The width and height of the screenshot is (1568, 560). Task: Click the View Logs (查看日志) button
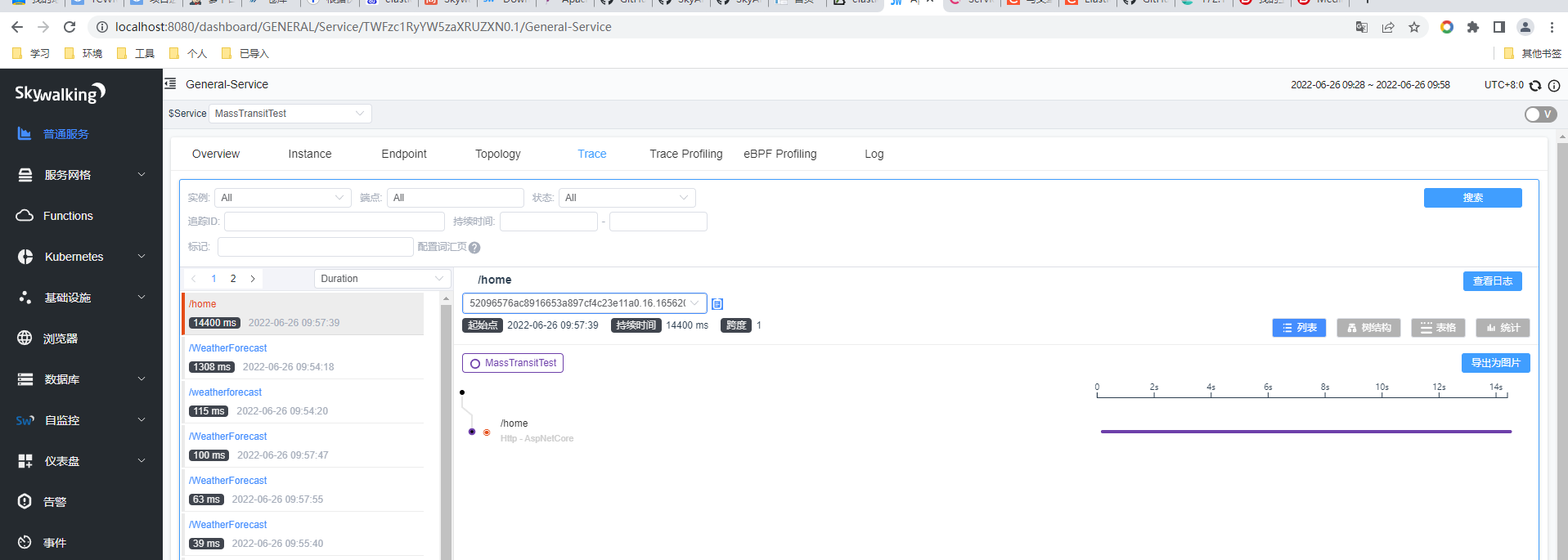(1493, 281)
